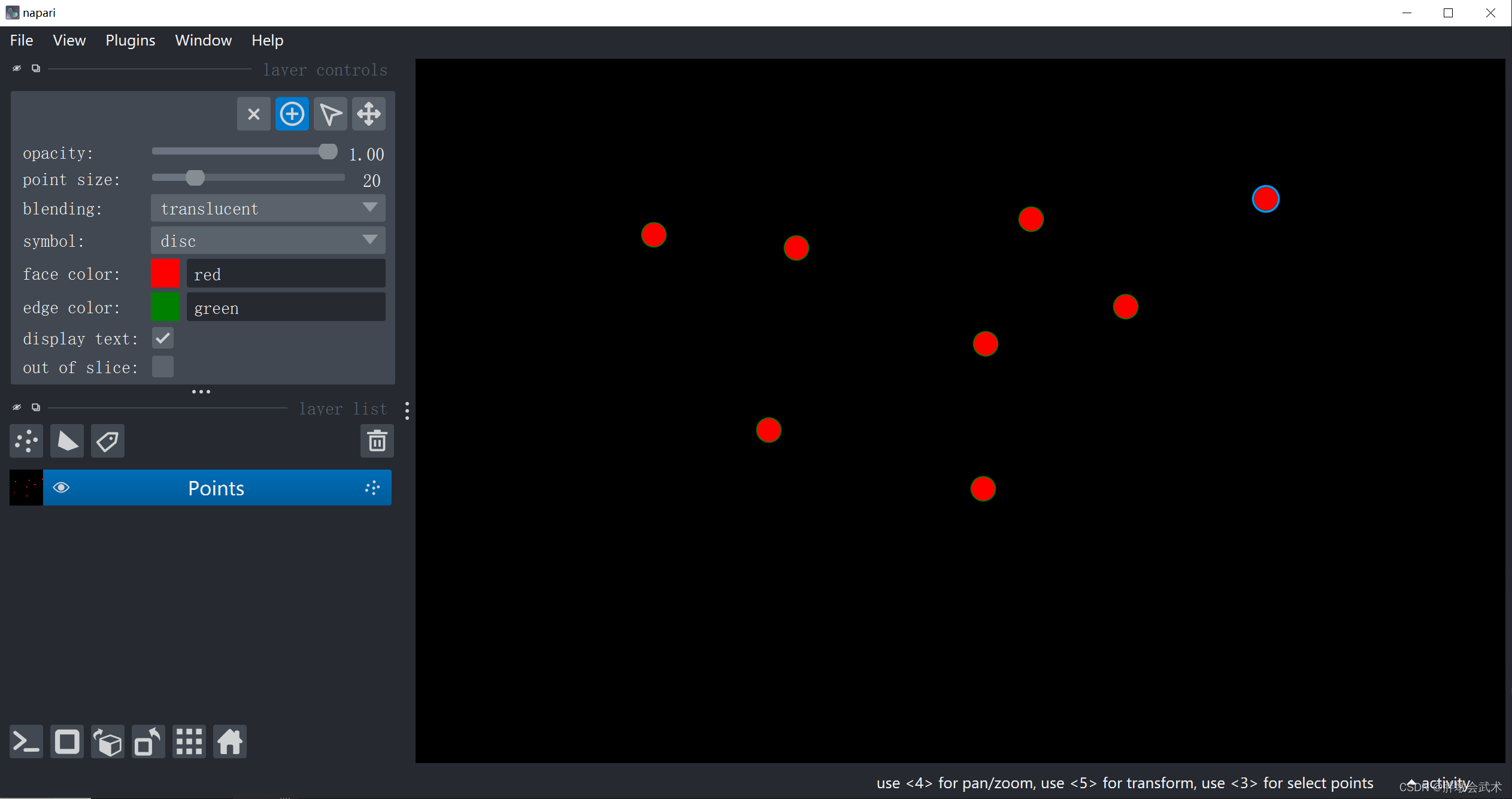Click the delete selected points button
Image resolution: width=1512 pixels, height=799 pixels.
coord(253,114)
